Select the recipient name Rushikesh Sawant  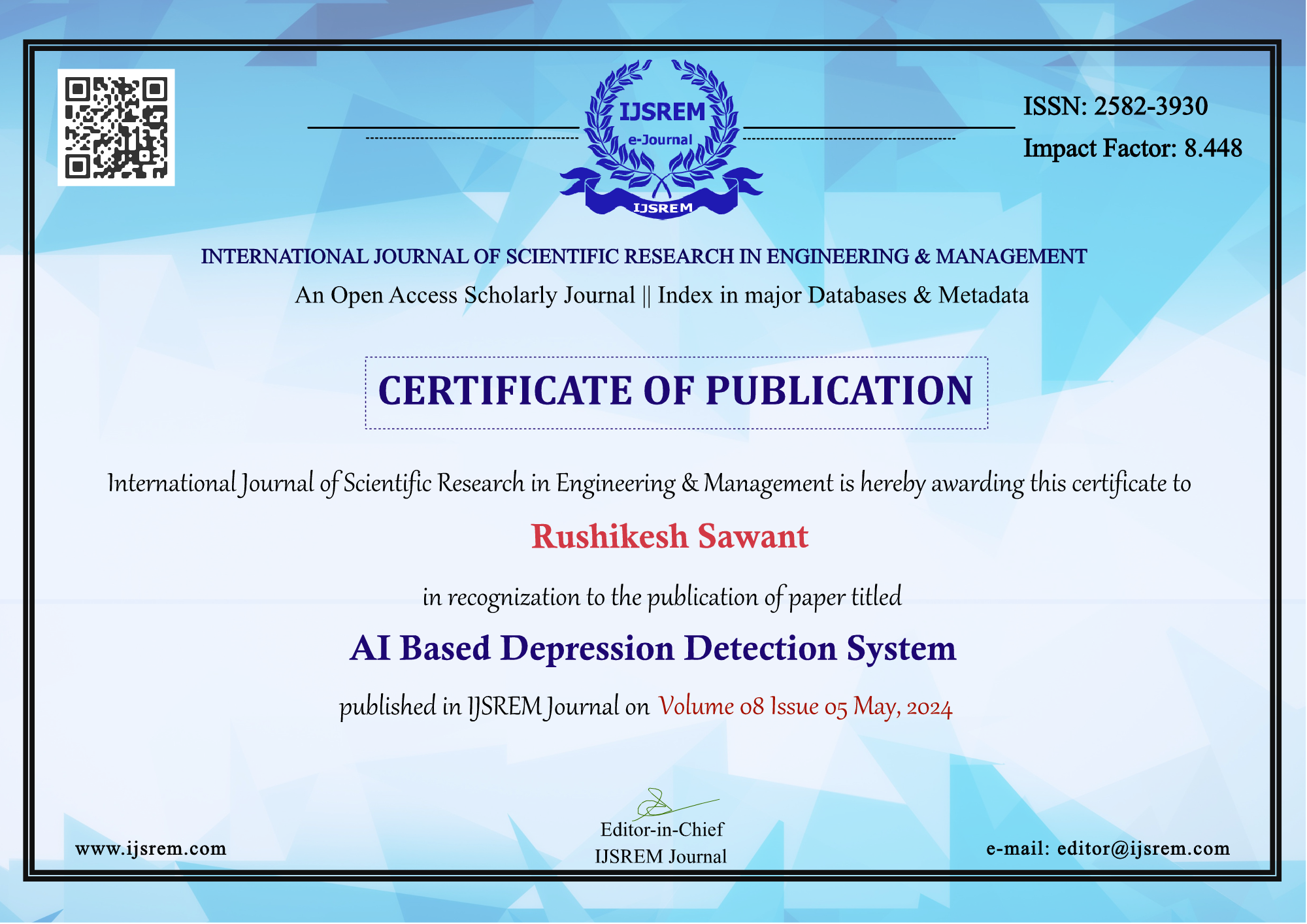click(669, 537)
